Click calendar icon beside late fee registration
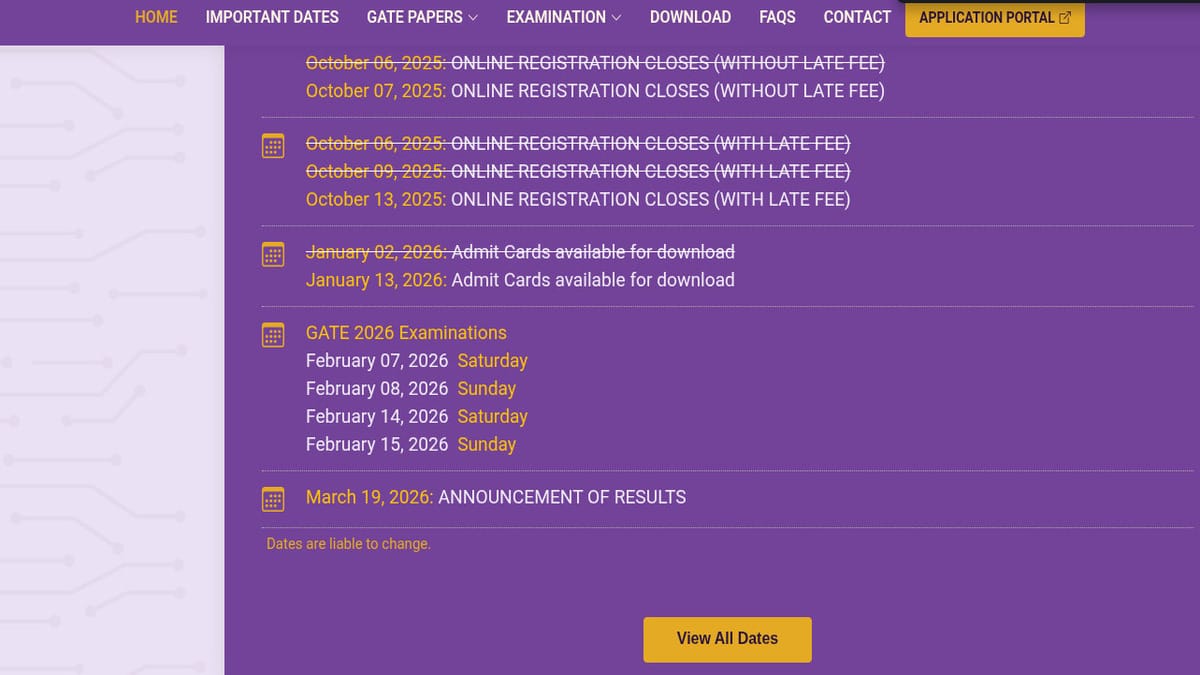Screen dimensions: 1200x675 [273, 146]
